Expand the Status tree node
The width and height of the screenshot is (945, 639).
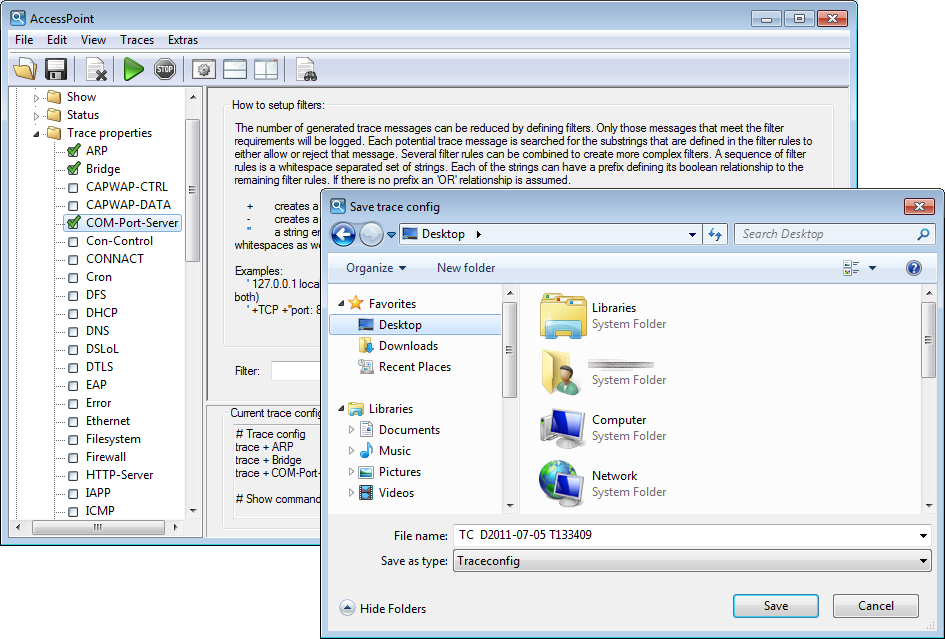click(38, 115)
